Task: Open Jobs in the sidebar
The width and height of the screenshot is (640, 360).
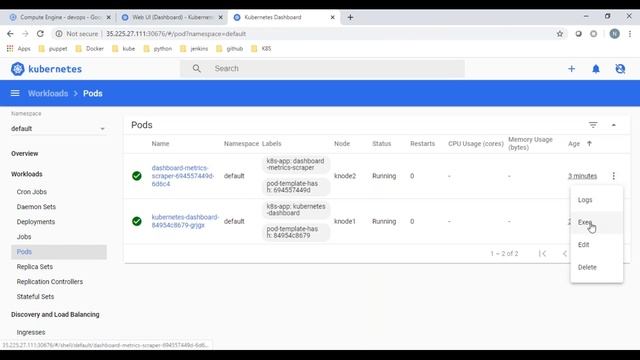Action: [x=24, y=237]
